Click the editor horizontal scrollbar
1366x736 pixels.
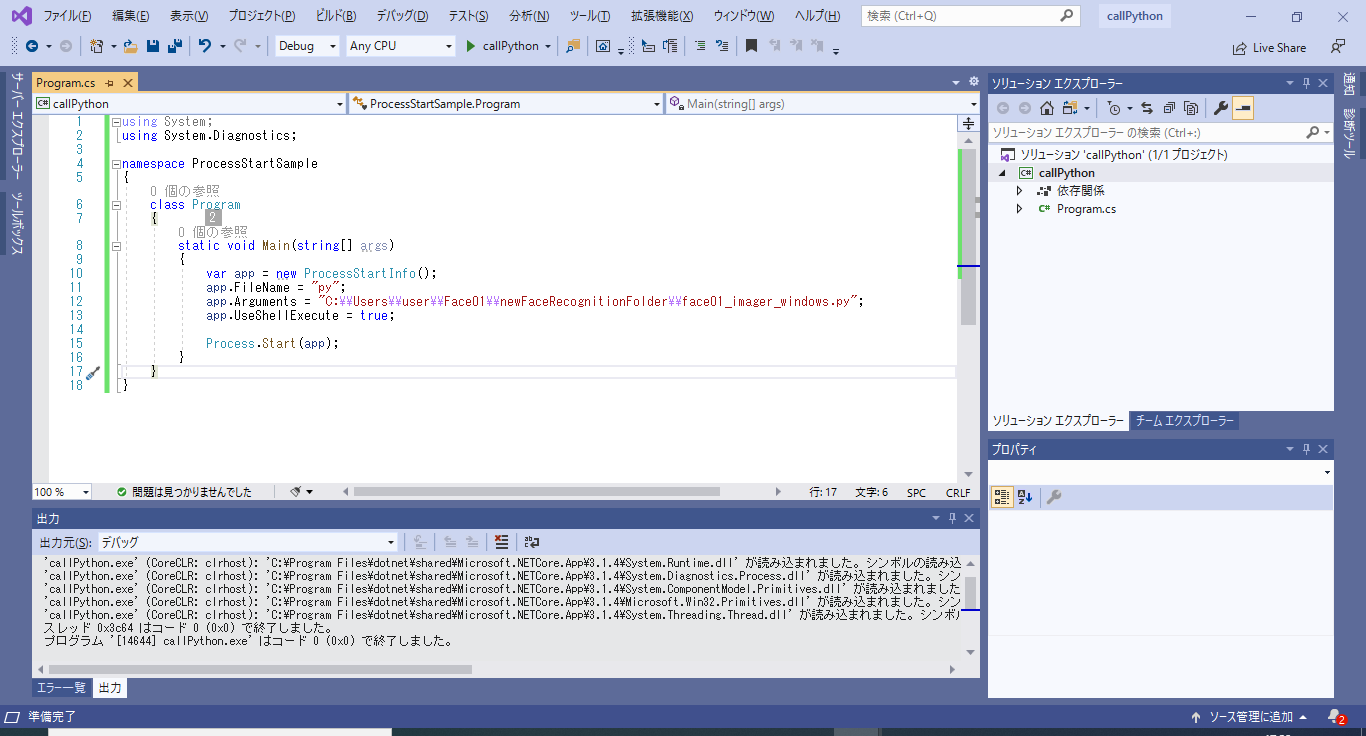tap(536, 492)
